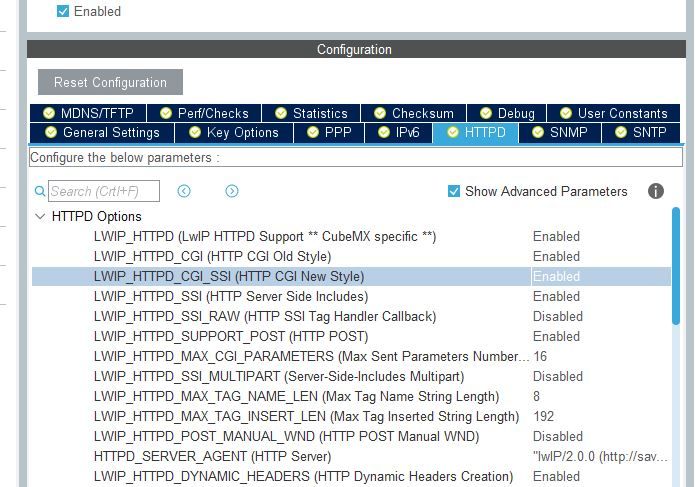Open the PPP tab

[x=329, y=133]
